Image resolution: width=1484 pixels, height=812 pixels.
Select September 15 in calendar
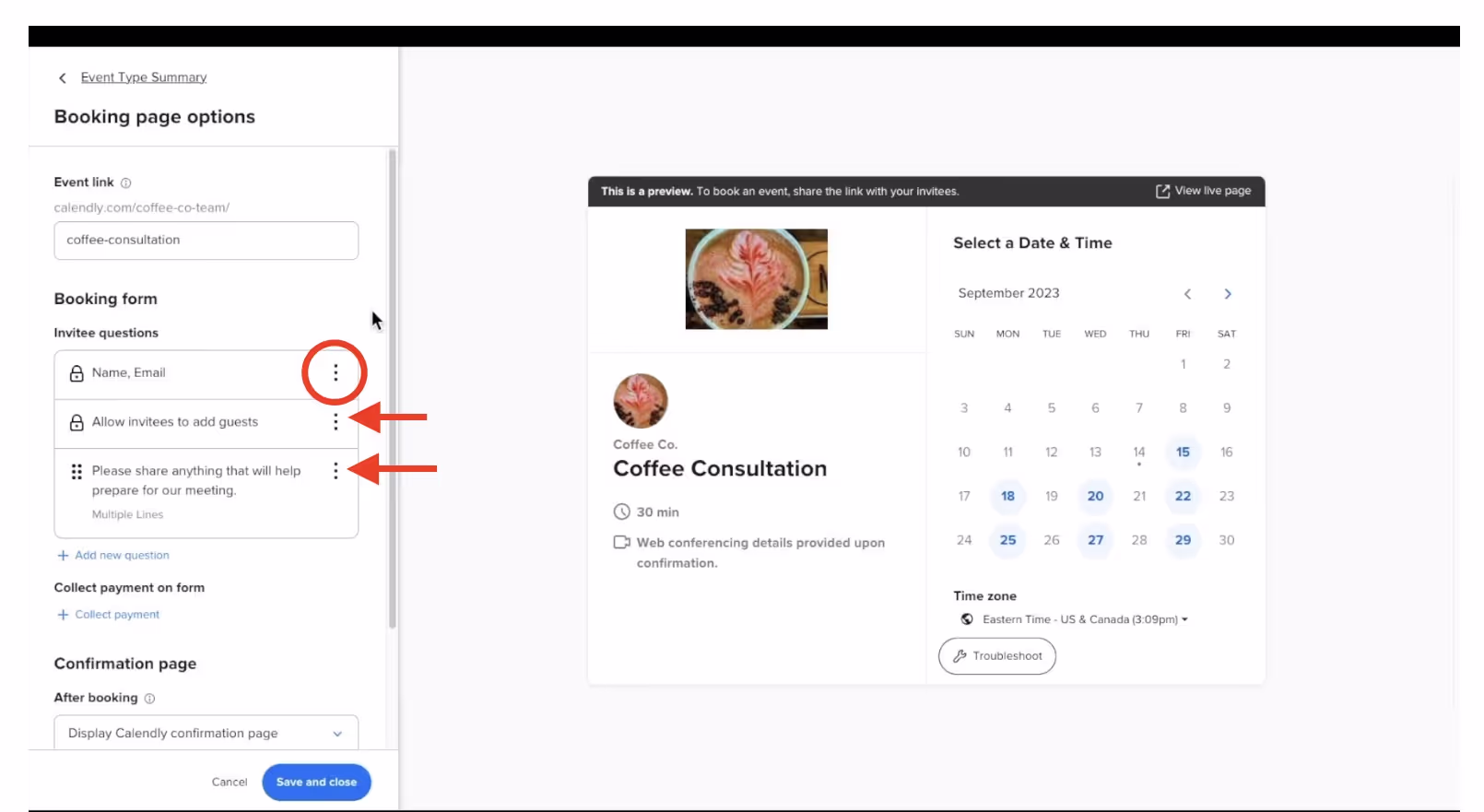point(1183,453)
